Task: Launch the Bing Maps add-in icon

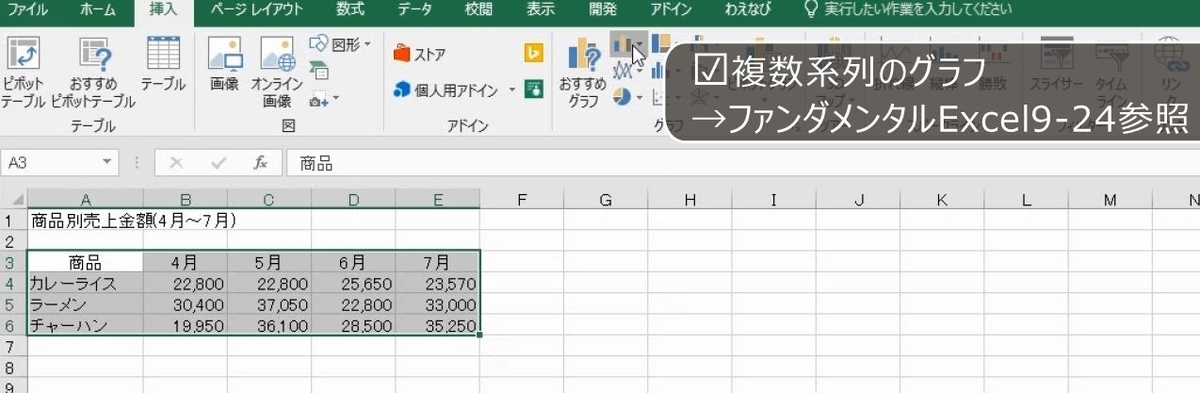Action: (534, 53)
